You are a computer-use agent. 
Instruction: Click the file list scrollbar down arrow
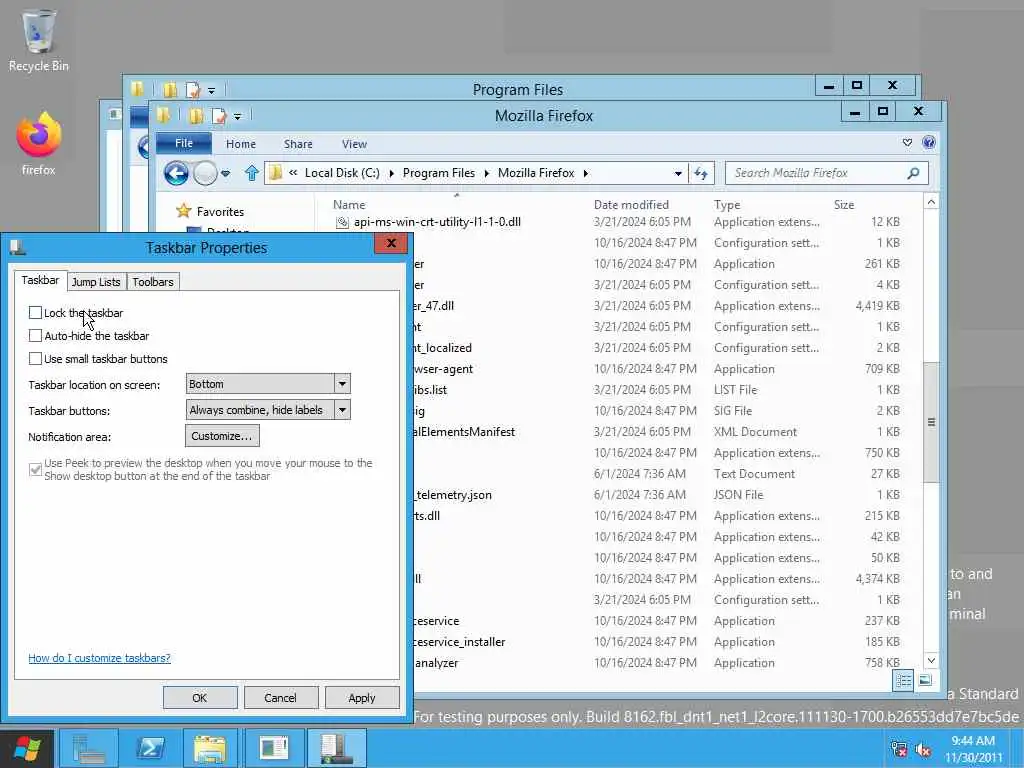(931, 660)
